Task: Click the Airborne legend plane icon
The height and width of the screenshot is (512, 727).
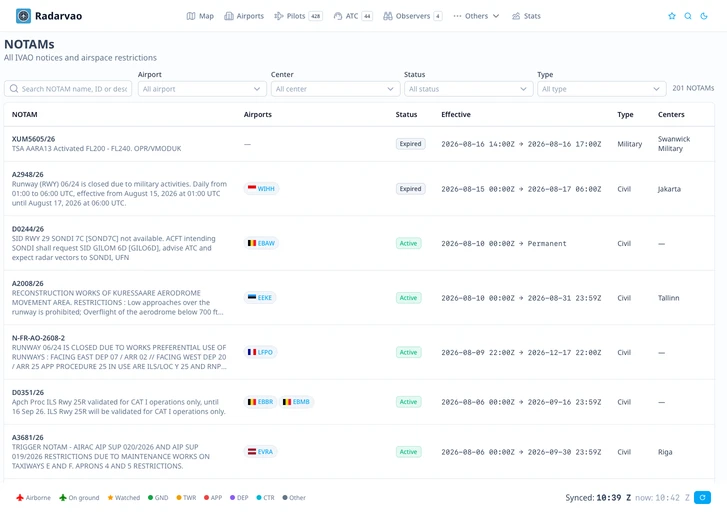Action: 19,498
